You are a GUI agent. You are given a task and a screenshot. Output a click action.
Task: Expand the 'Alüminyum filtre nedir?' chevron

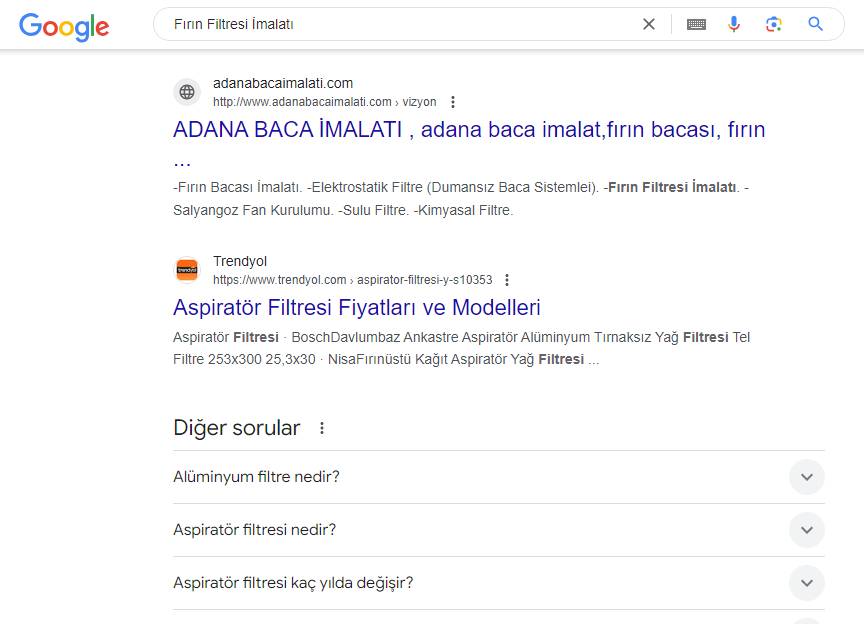(806, 477)
